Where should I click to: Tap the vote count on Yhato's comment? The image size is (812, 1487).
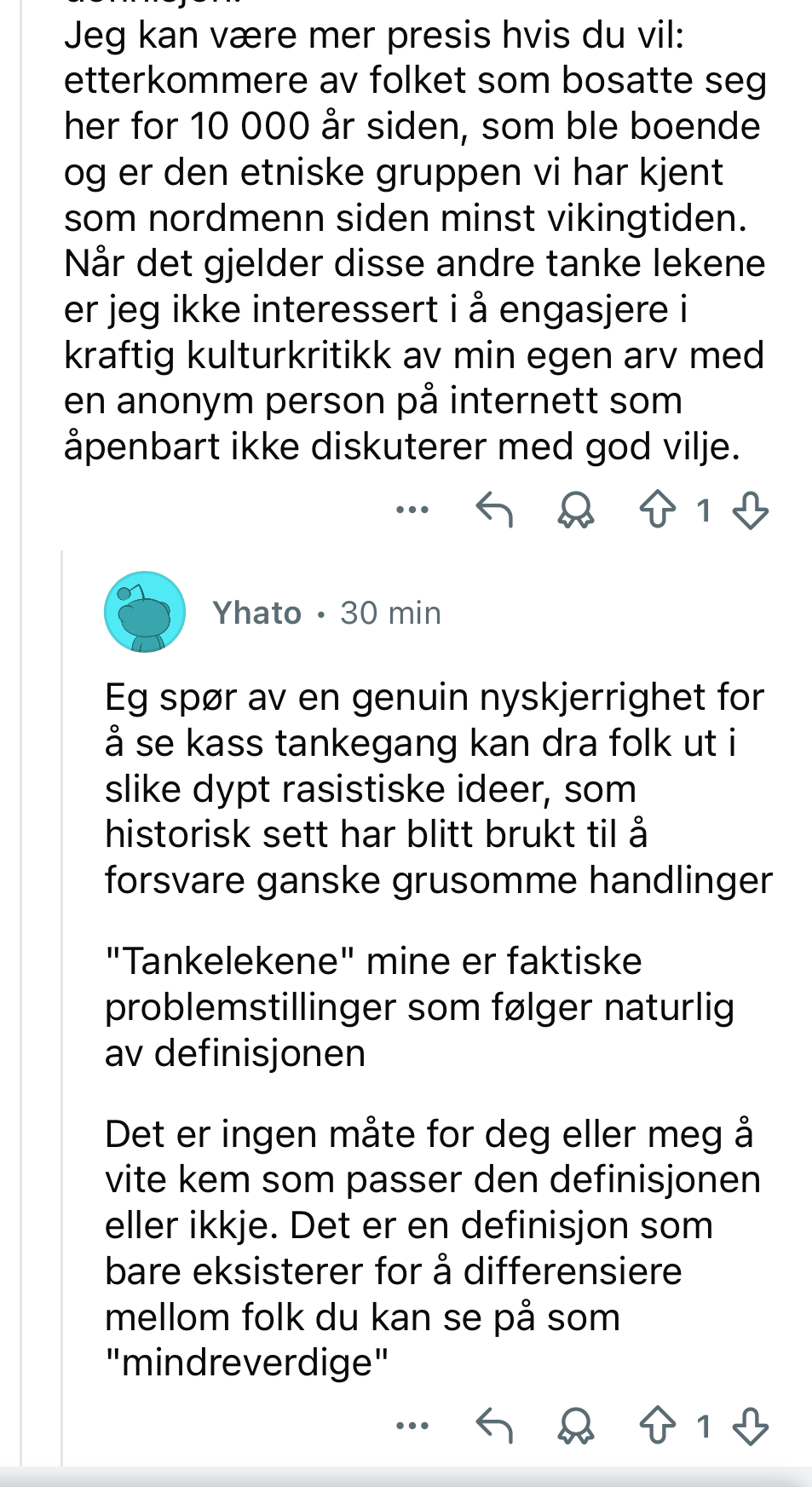704,1426
